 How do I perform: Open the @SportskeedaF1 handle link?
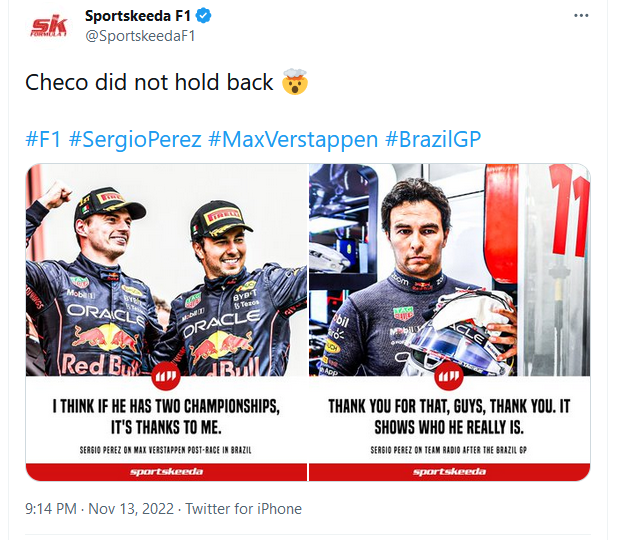point(137,38)
